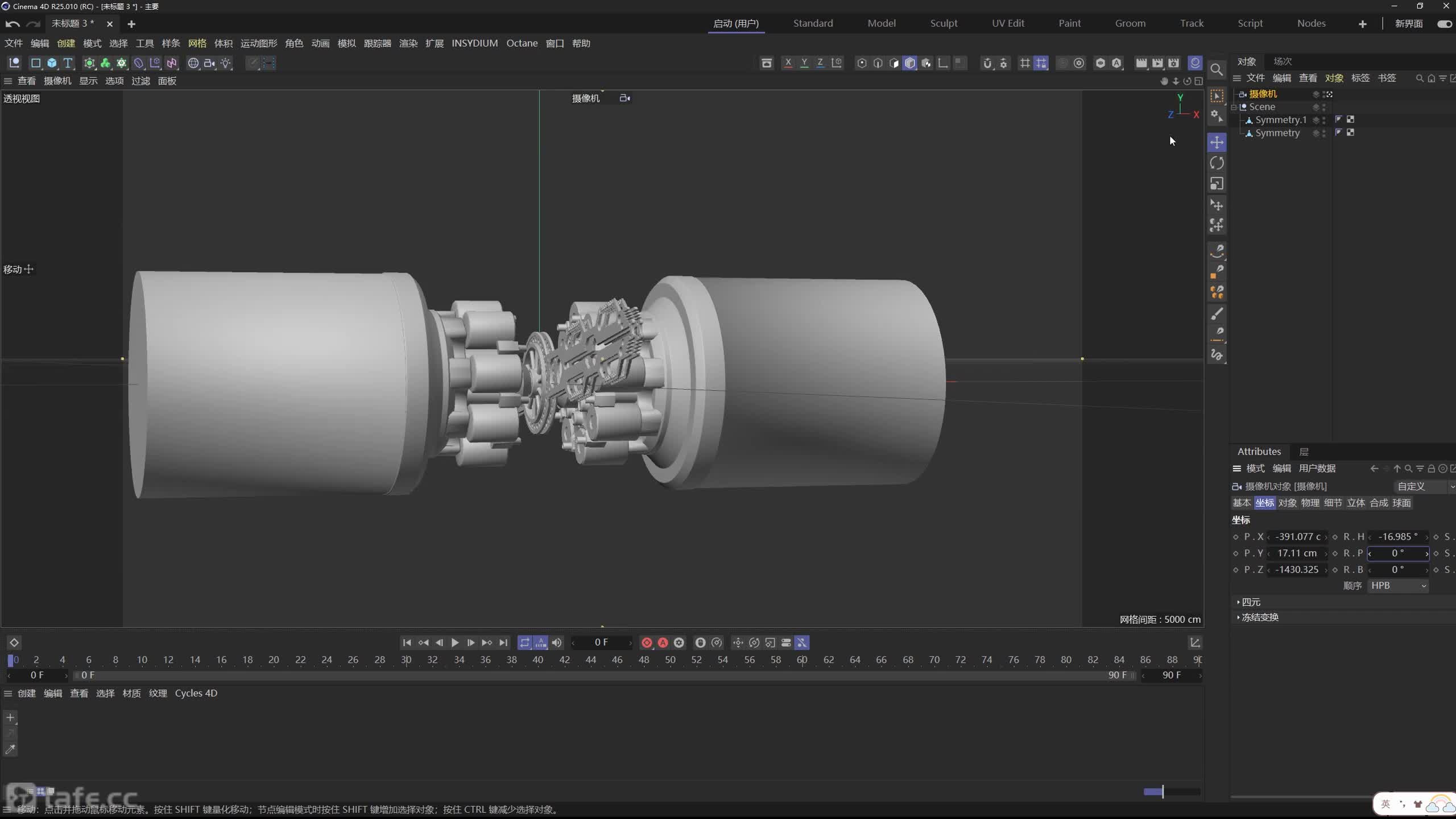Go to the start of the animation
Image resolution: width=1456 pixels, height=819 pixels.
coord(407,643)
